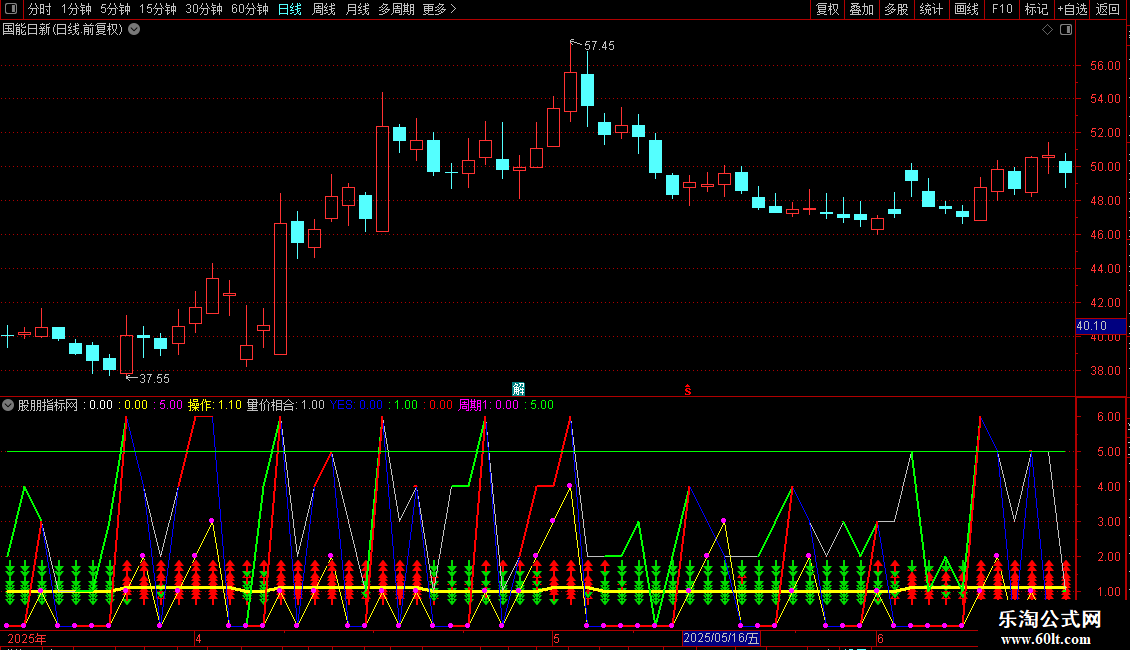Toggle the left sidebar panel icon
The height and width of the screenshot is (650, 1130).
point(9,9)
